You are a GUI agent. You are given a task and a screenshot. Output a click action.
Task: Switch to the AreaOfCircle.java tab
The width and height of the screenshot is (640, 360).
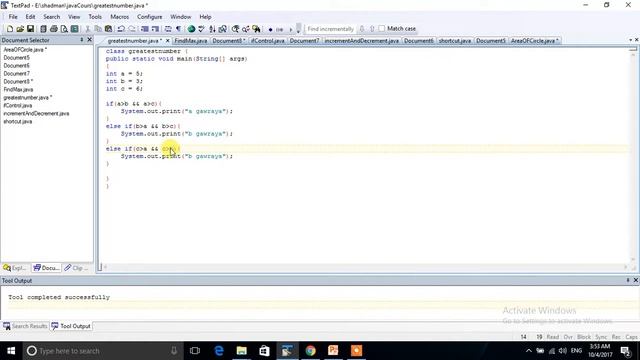[x=534, y=41]
